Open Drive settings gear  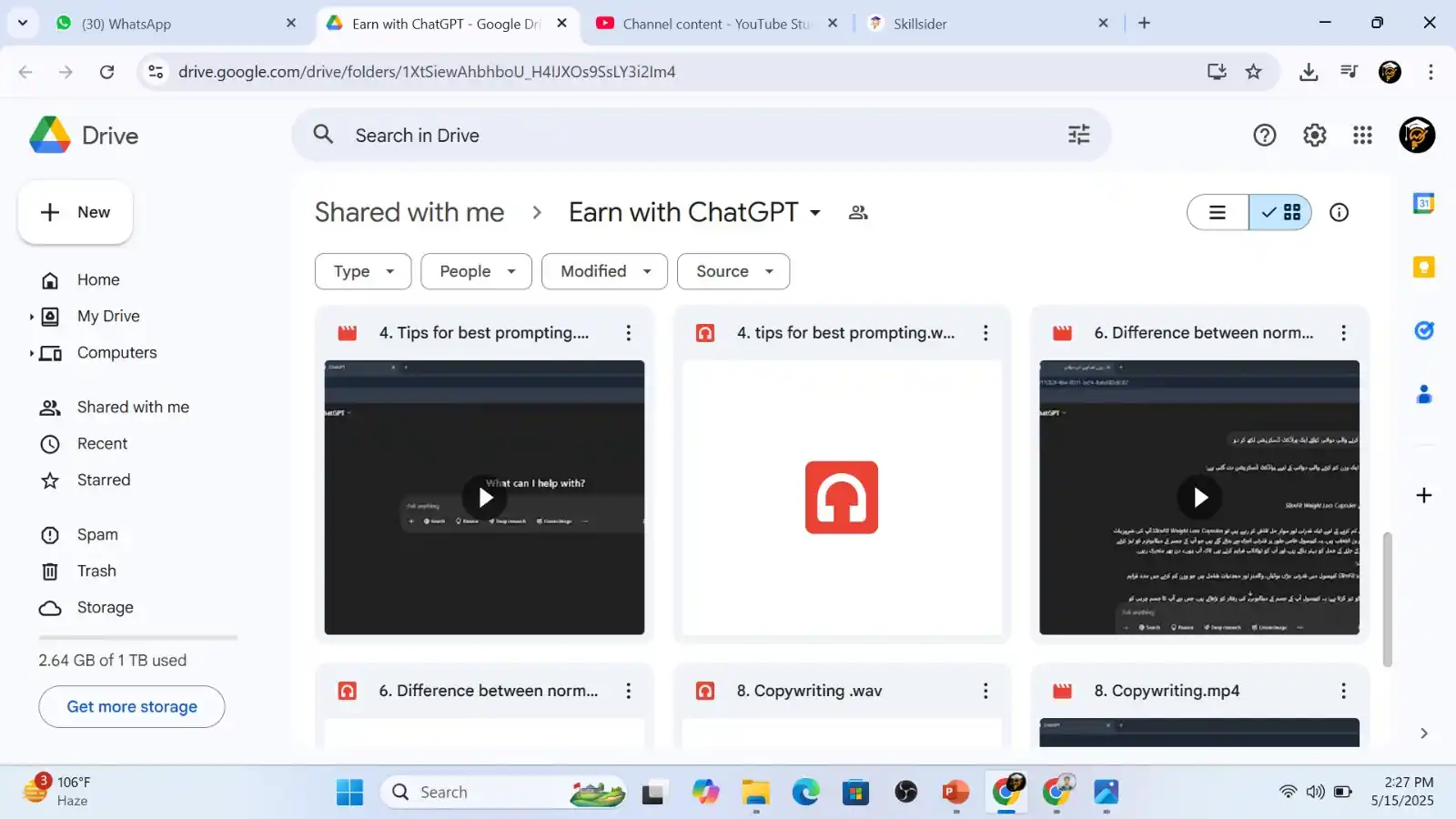1314,135
